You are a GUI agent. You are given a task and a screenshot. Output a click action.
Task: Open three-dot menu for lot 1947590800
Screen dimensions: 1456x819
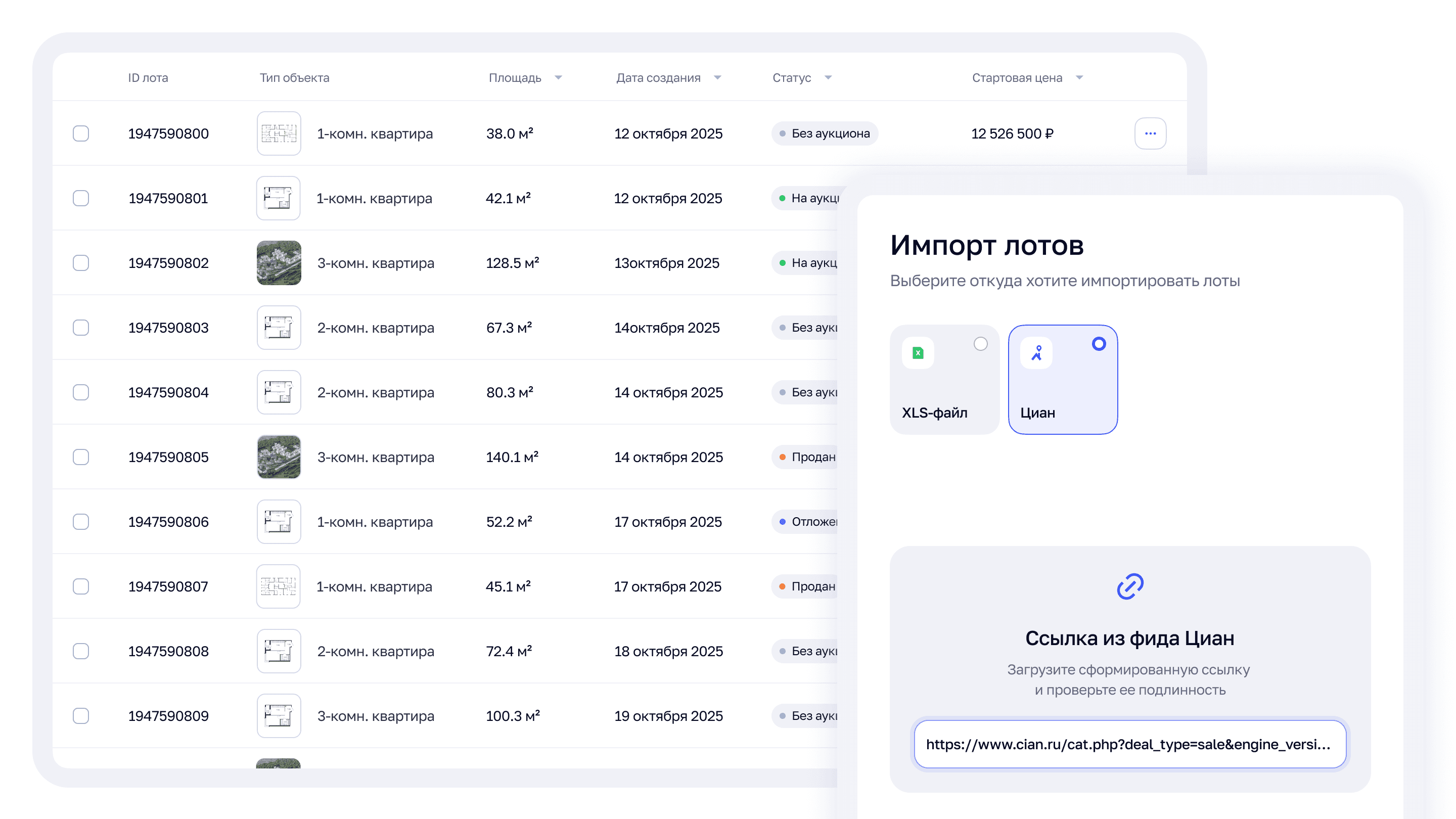[x=1150, y=133]
